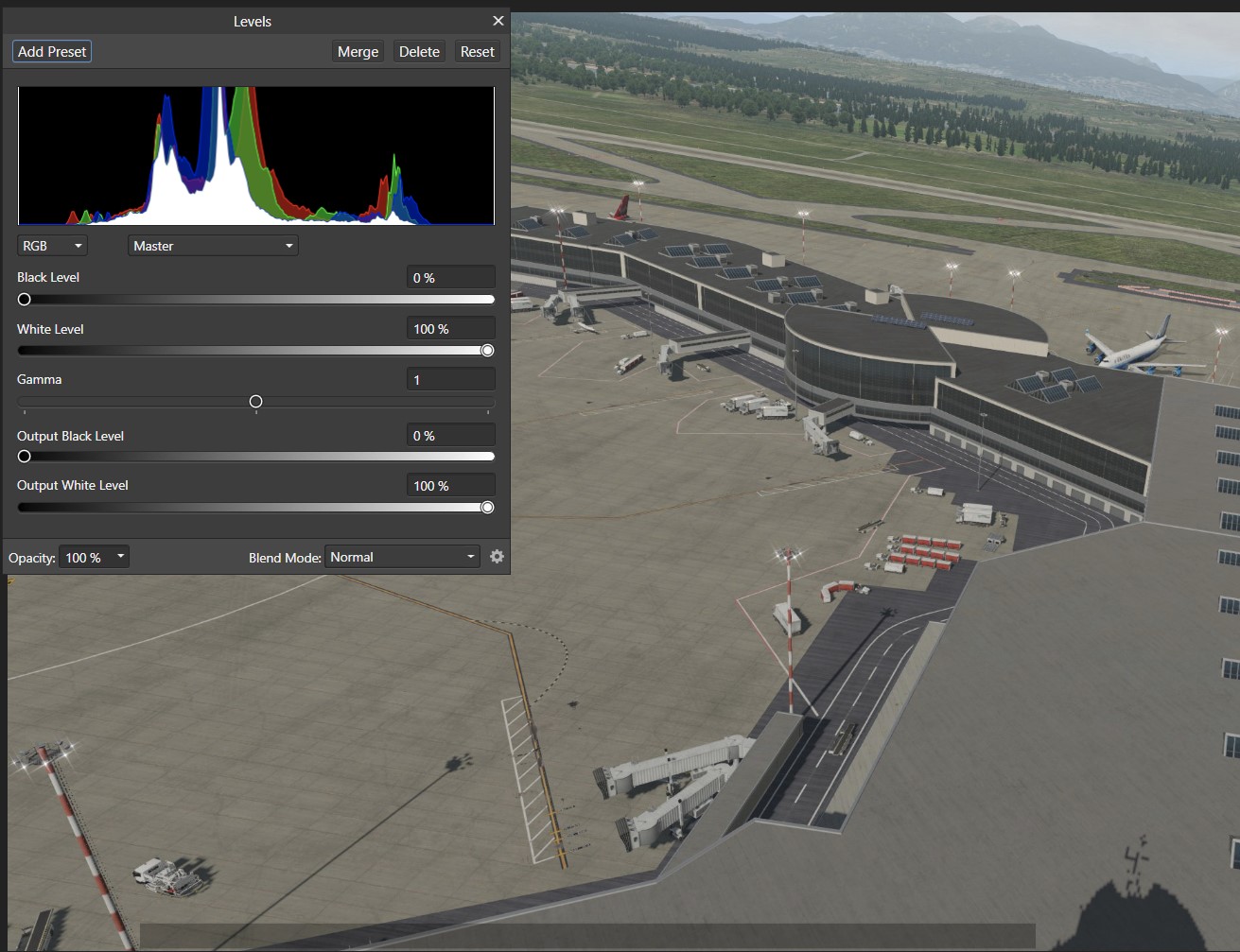Click the Output White Level slider handle
Image resolution: width=1240 pixels, height=952 pixels.
pyautogui.click(x=487, y=508)
